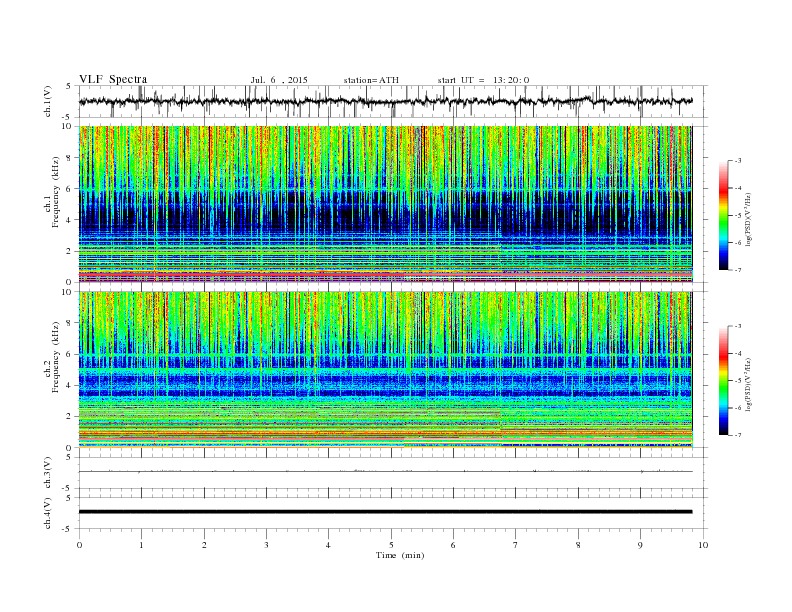The image size is (792, 612).
Task: Click the ch.2 spectrogram color bar
Action: pos(723,380)
